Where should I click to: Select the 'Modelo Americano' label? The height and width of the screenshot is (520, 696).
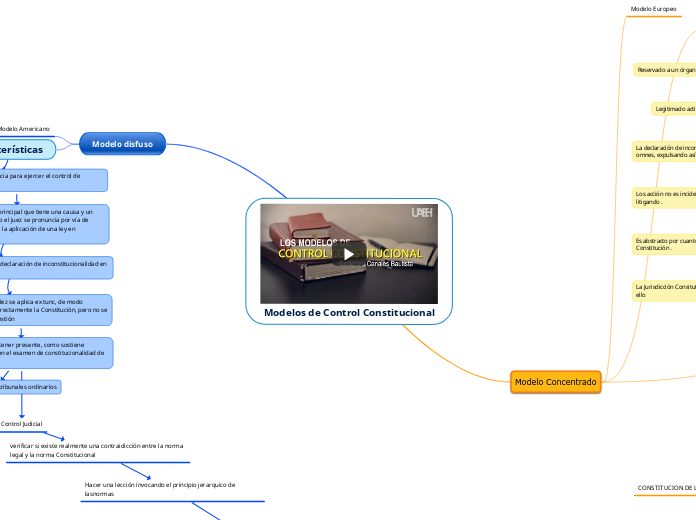click(x=24, y=129)
